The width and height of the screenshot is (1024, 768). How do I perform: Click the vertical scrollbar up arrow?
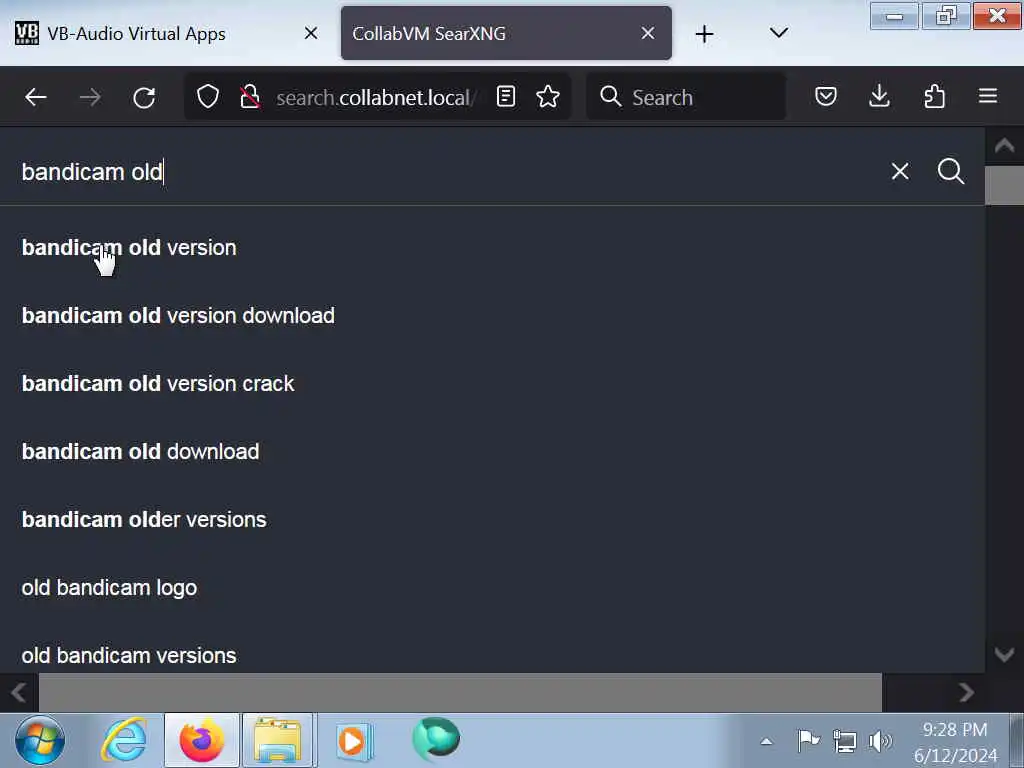point(1004,145)
